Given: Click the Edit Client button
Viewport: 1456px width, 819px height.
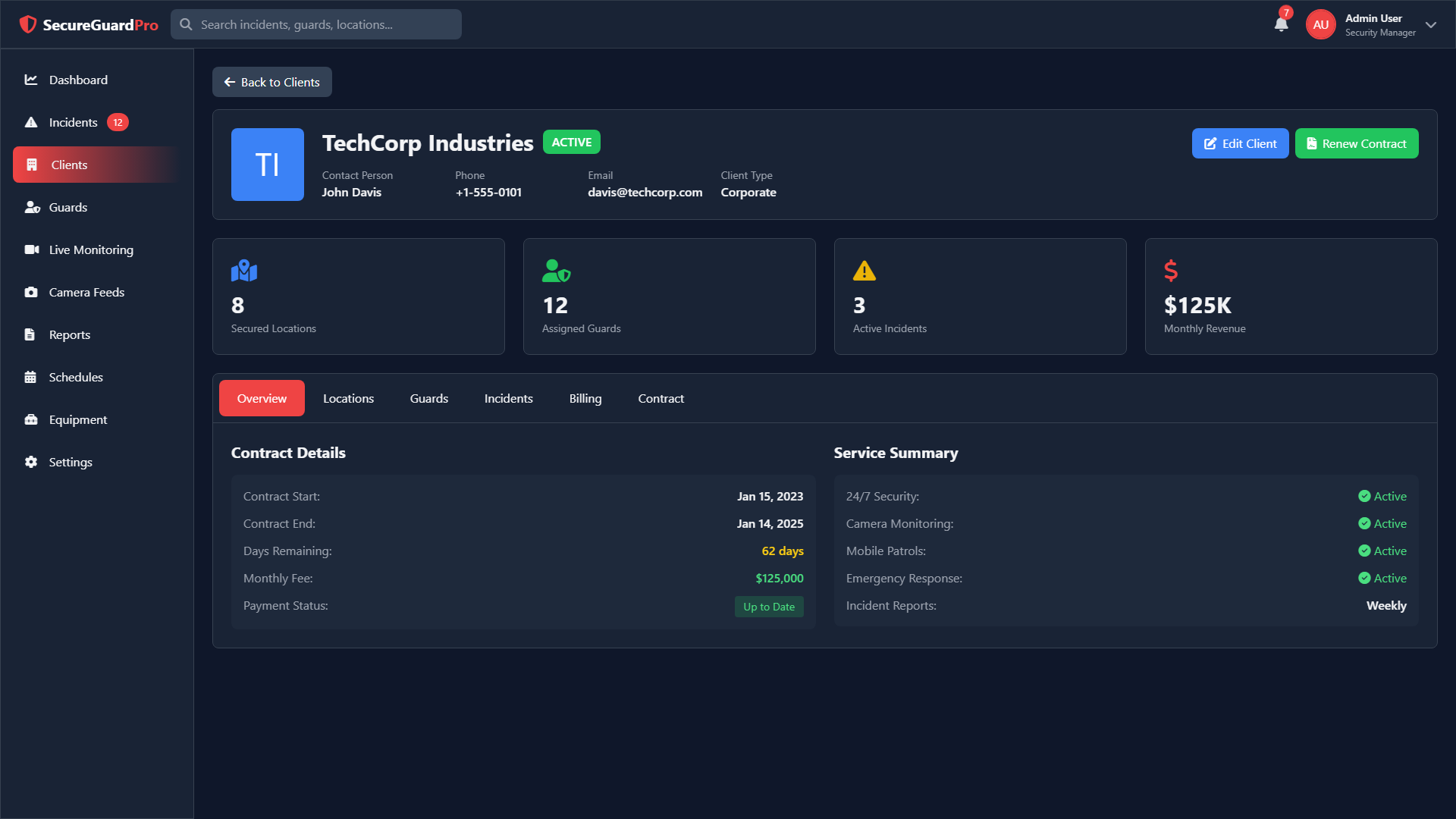Looking at the screenshot, I should 1240,143.
